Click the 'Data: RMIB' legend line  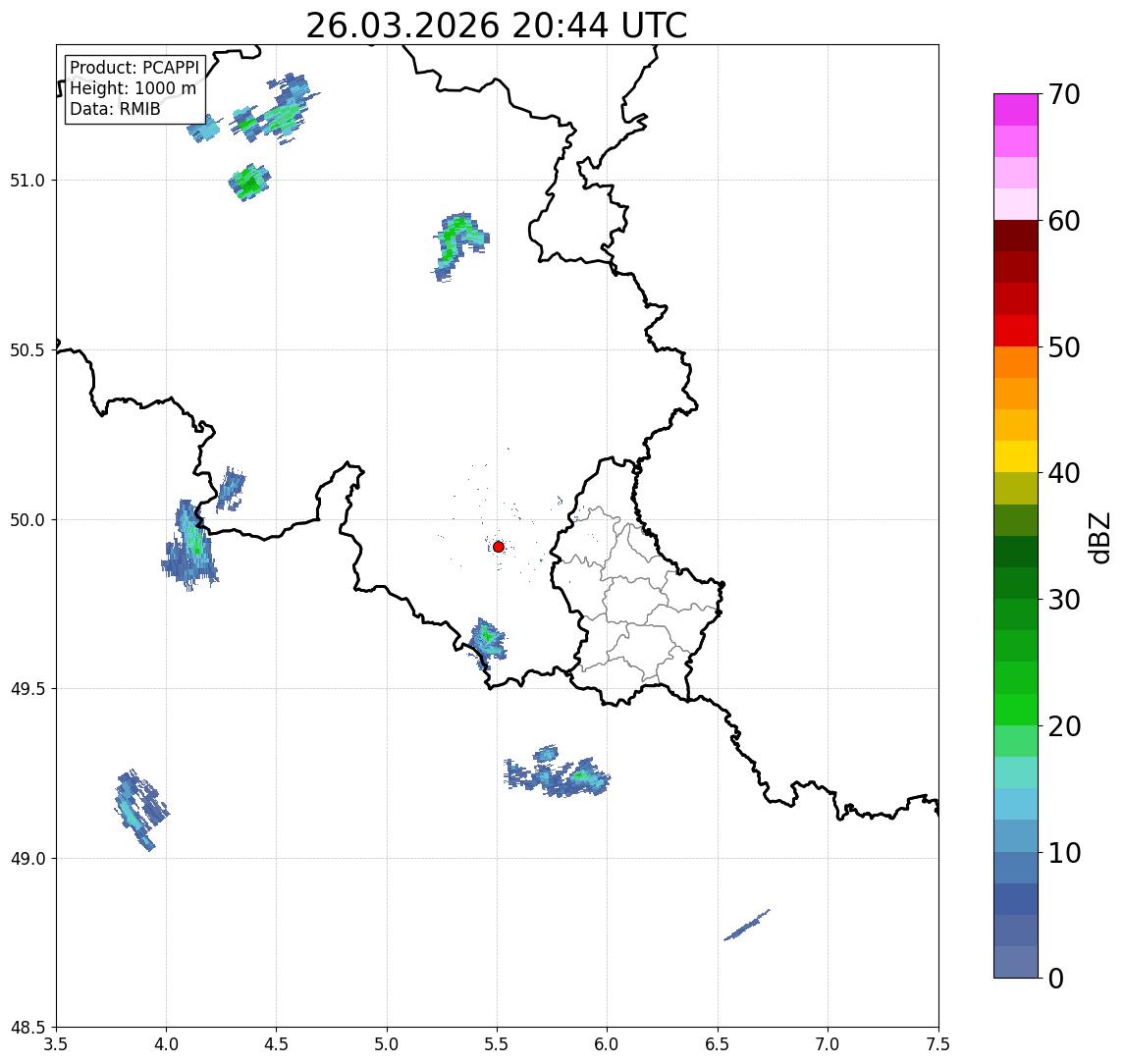(115, 109)
